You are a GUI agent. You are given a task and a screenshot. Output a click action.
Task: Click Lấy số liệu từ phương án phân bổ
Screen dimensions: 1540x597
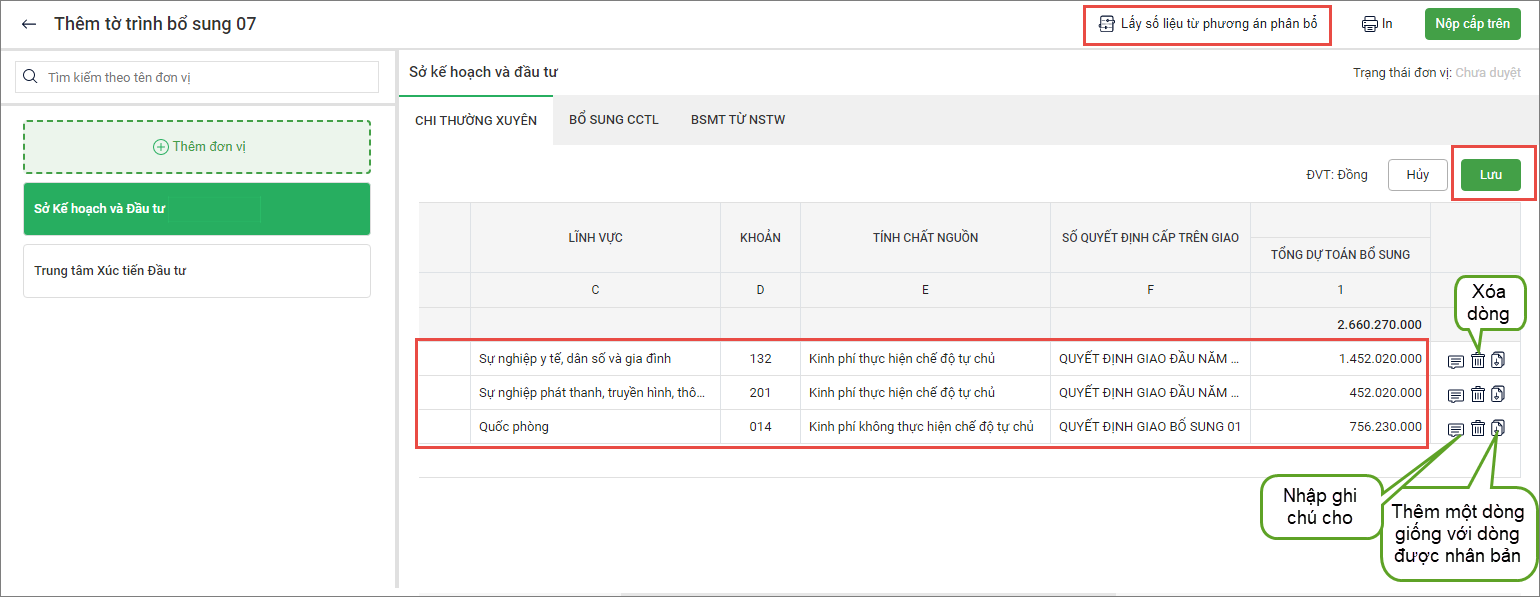(1207, 24)
